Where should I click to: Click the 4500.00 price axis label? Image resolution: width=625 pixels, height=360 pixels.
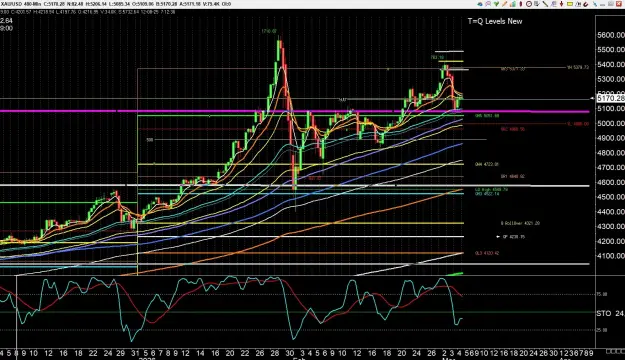[611, 197]
